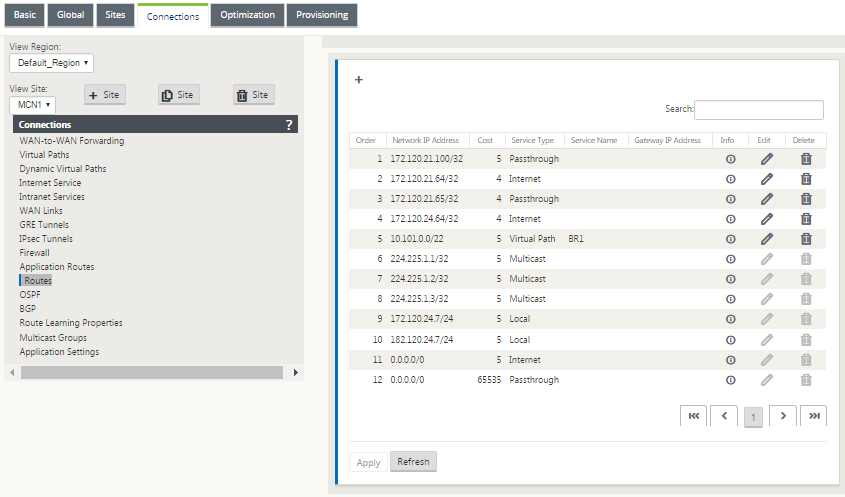845x497 pixels.
Task: Click the Refresh button
Action: (413, 461)
